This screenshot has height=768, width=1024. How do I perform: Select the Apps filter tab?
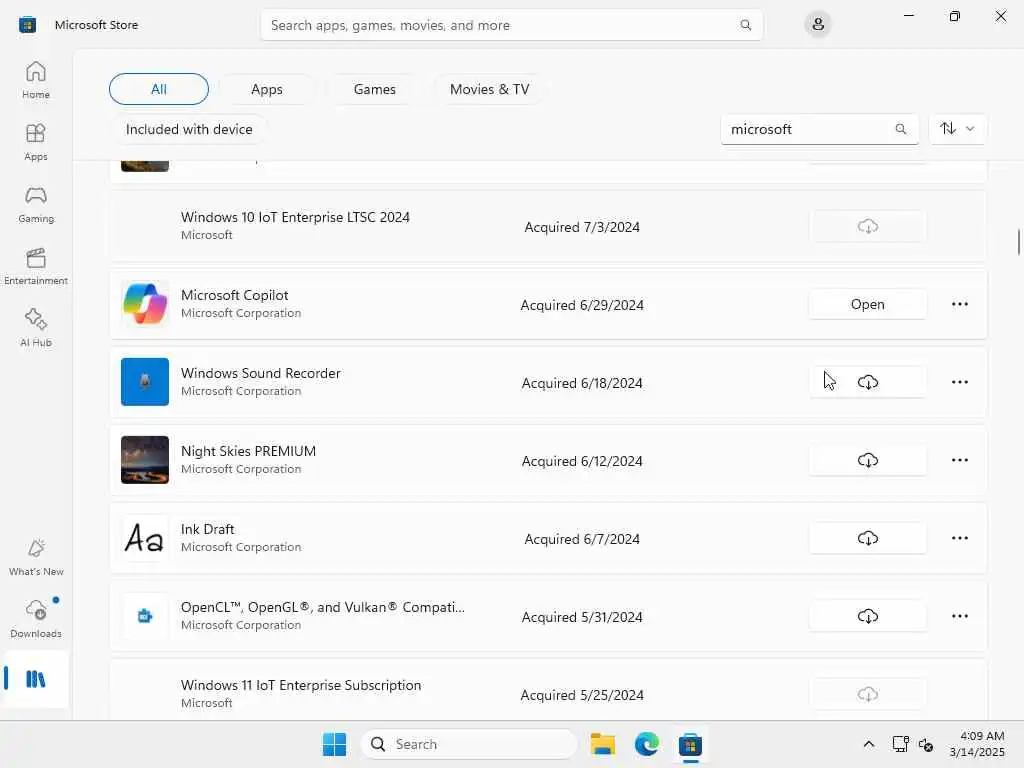[x=266, y=89]
